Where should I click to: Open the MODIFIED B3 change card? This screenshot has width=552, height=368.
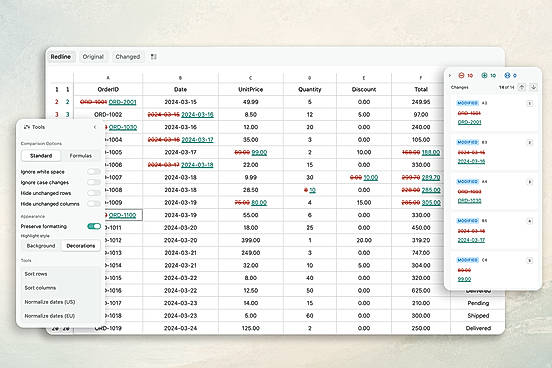(x=494, y=152)
